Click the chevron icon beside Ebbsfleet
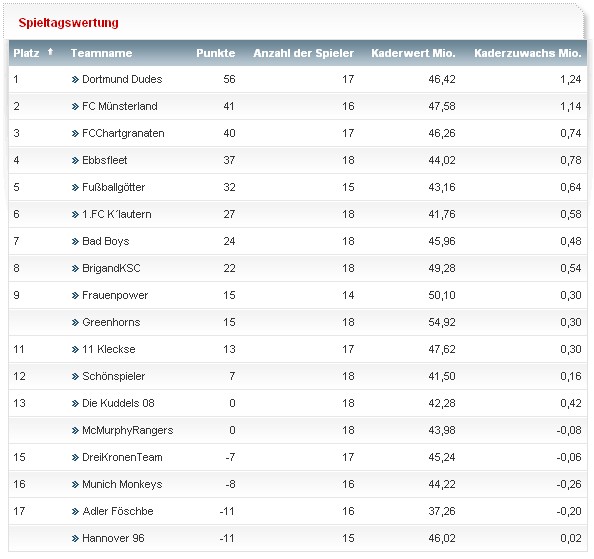The height and width of the screenshot is (559, 594). tap(75, 160)
